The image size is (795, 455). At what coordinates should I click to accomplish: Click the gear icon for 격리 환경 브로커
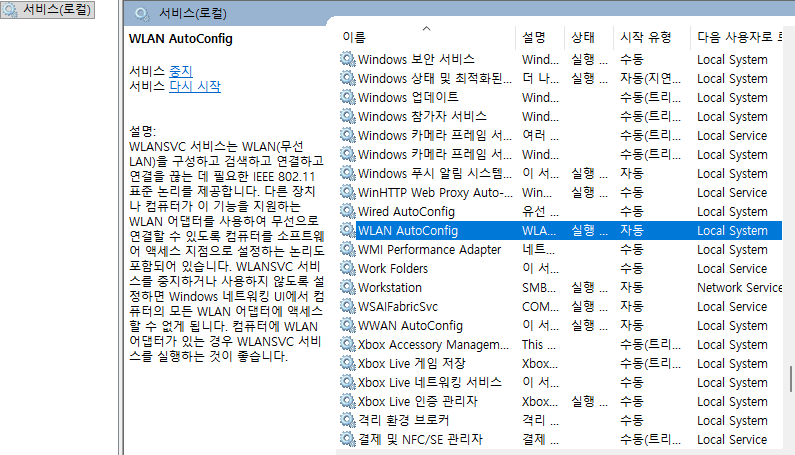pos(348,421)
